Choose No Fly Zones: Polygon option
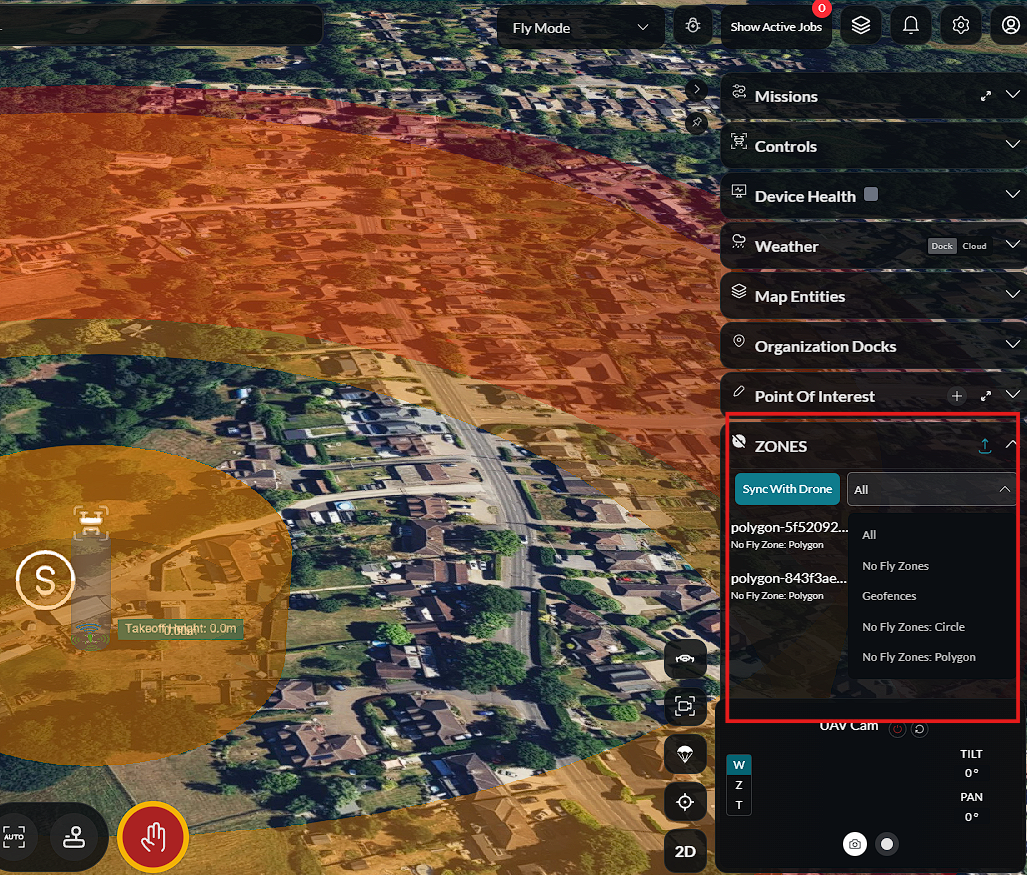The height and width of the screenshot is (875, 1027). click(918, 657)
